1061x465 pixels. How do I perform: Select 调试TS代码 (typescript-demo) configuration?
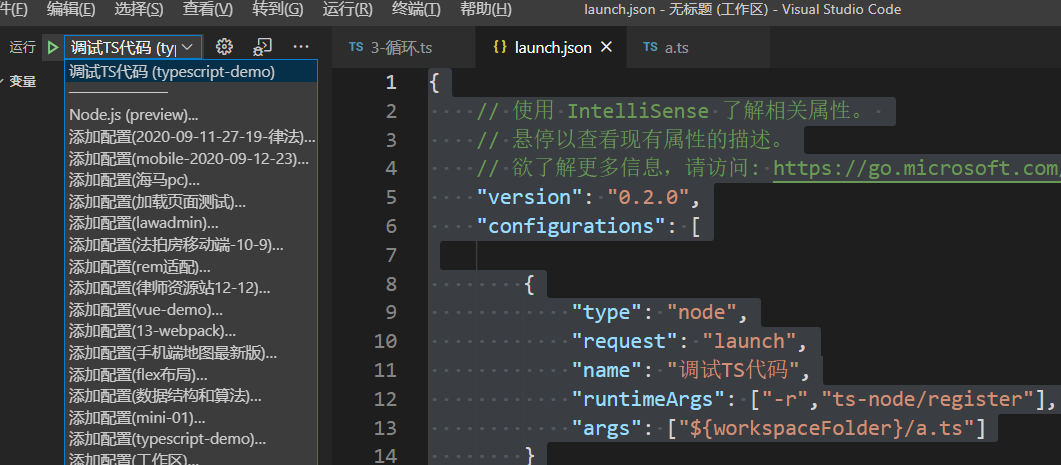[191, 72]
